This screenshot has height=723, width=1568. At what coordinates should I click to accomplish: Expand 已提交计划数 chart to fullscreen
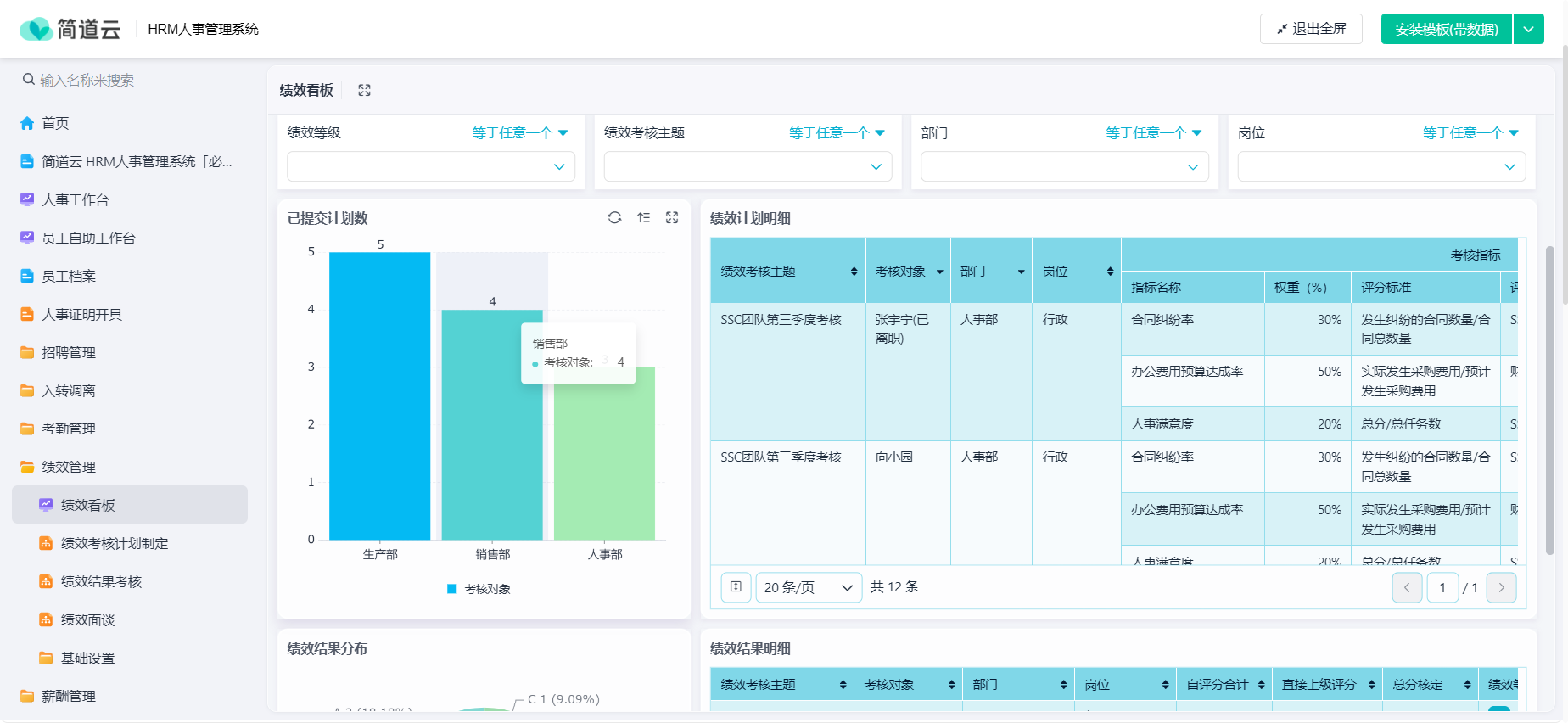click(672, 218)
